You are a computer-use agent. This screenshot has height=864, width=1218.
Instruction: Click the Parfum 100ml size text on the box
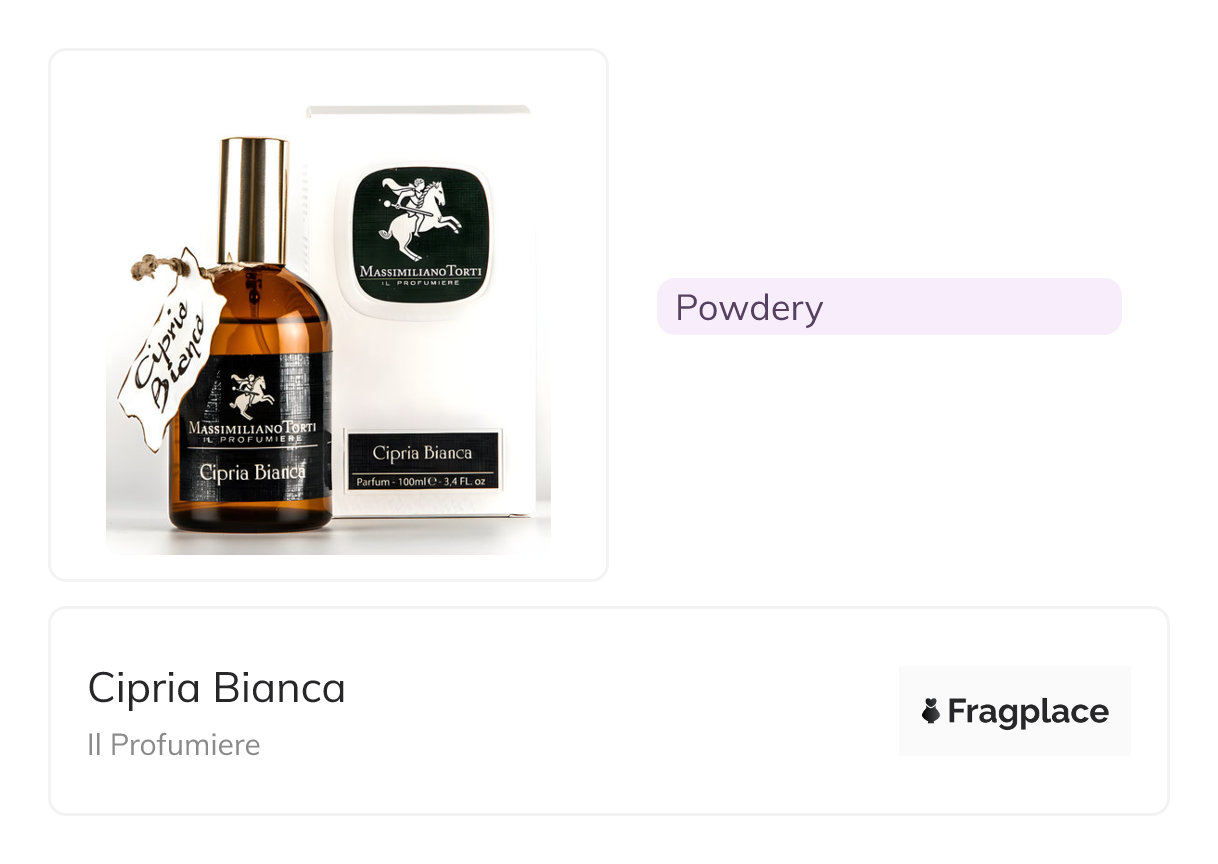(422, 481)
